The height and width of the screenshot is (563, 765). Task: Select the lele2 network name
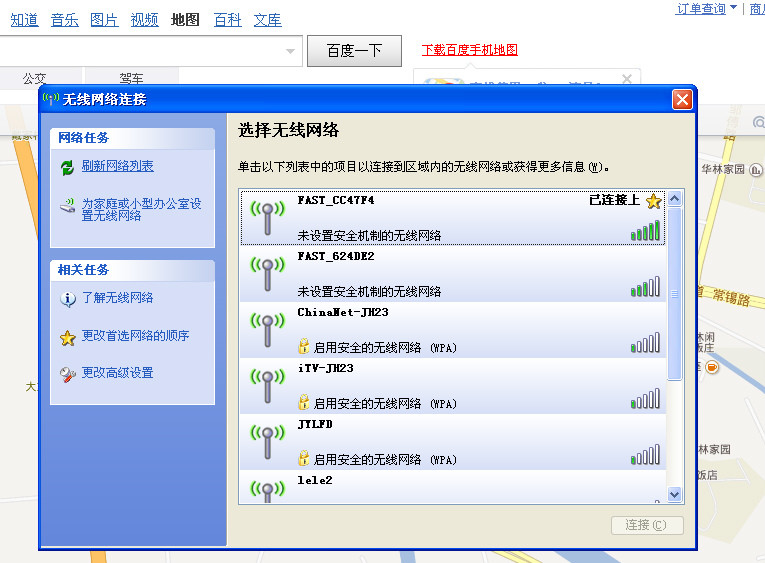[315, 481]
